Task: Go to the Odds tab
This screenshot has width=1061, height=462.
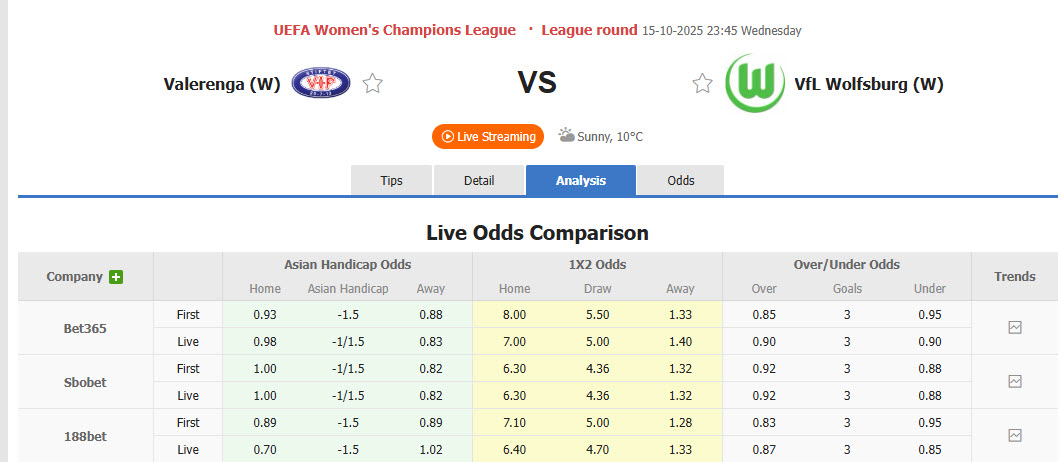Action: click(x=681, y=181)
